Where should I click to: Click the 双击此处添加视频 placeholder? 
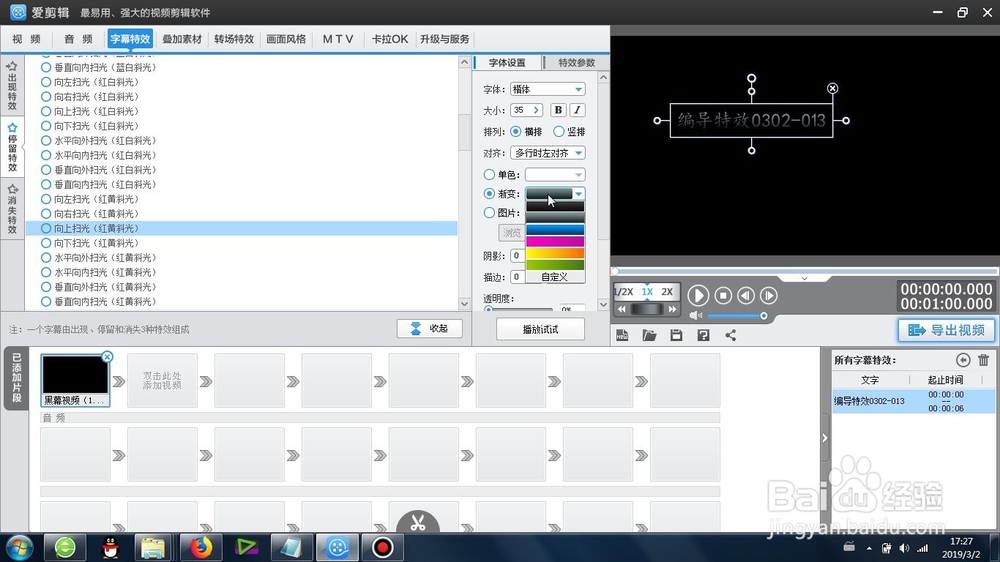(162, 381)
